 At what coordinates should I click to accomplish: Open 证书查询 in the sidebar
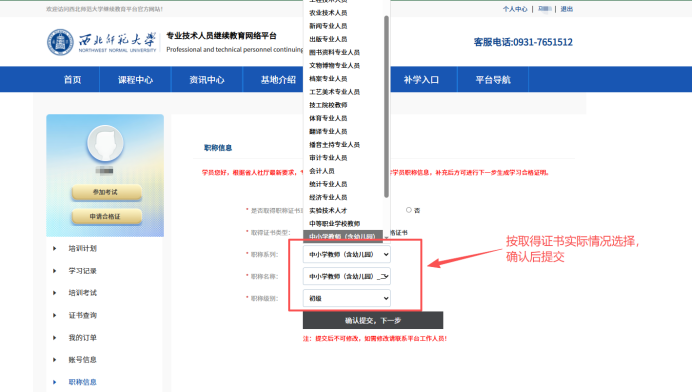tap(83, 315)
